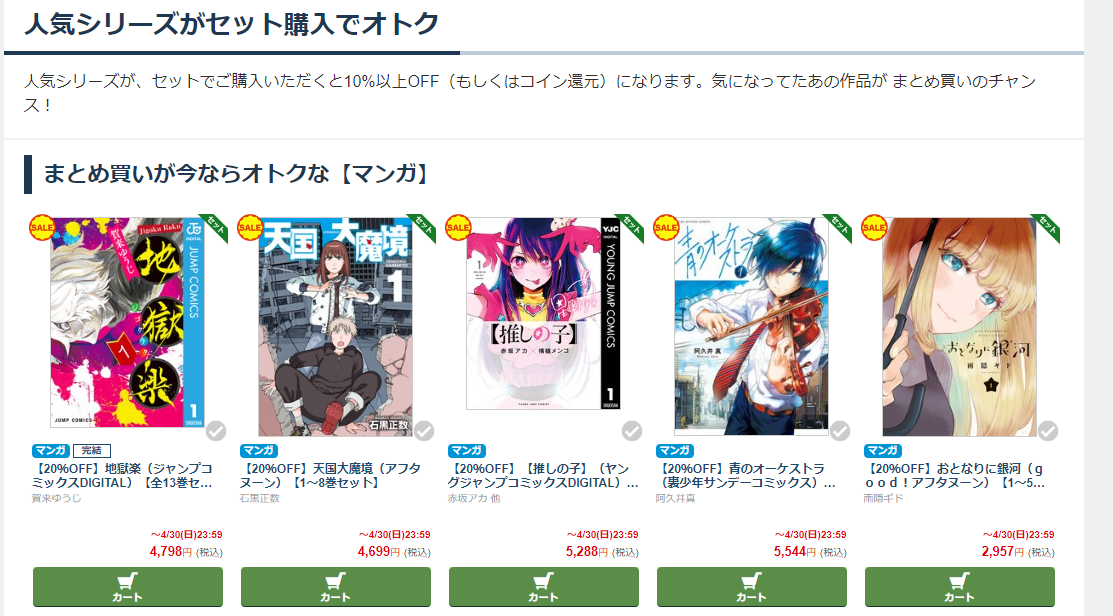Open 【20%OFF】地獄楽 title link
Viewport: 1113px width, 616px height.
point(122,475)
